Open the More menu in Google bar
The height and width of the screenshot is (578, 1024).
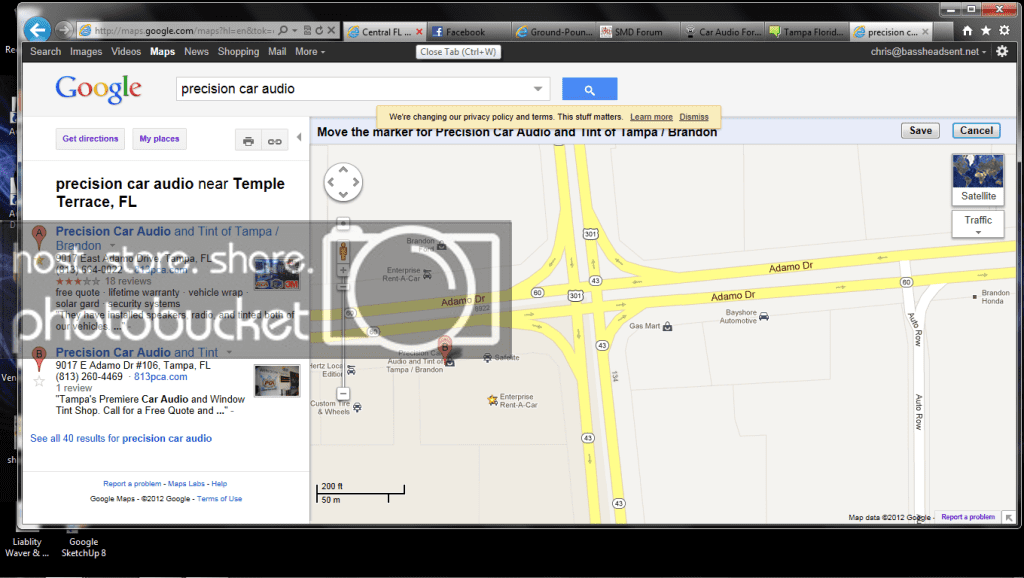click(x=310, y=52)
